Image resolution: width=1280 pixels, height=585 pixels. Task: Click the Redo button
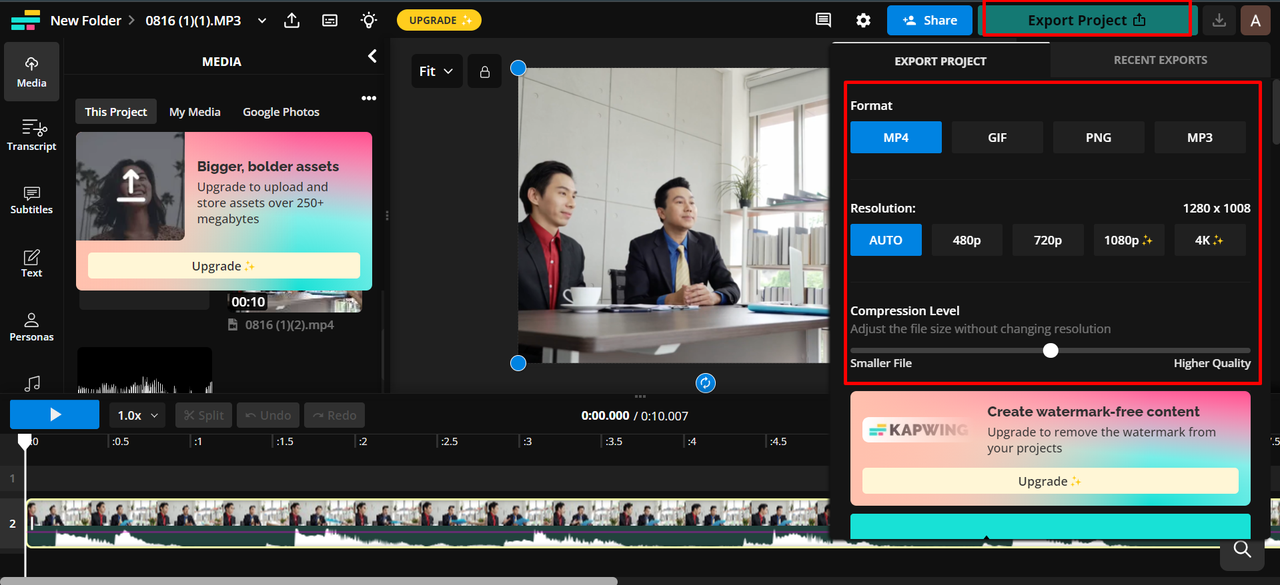(x=334, y=415)
